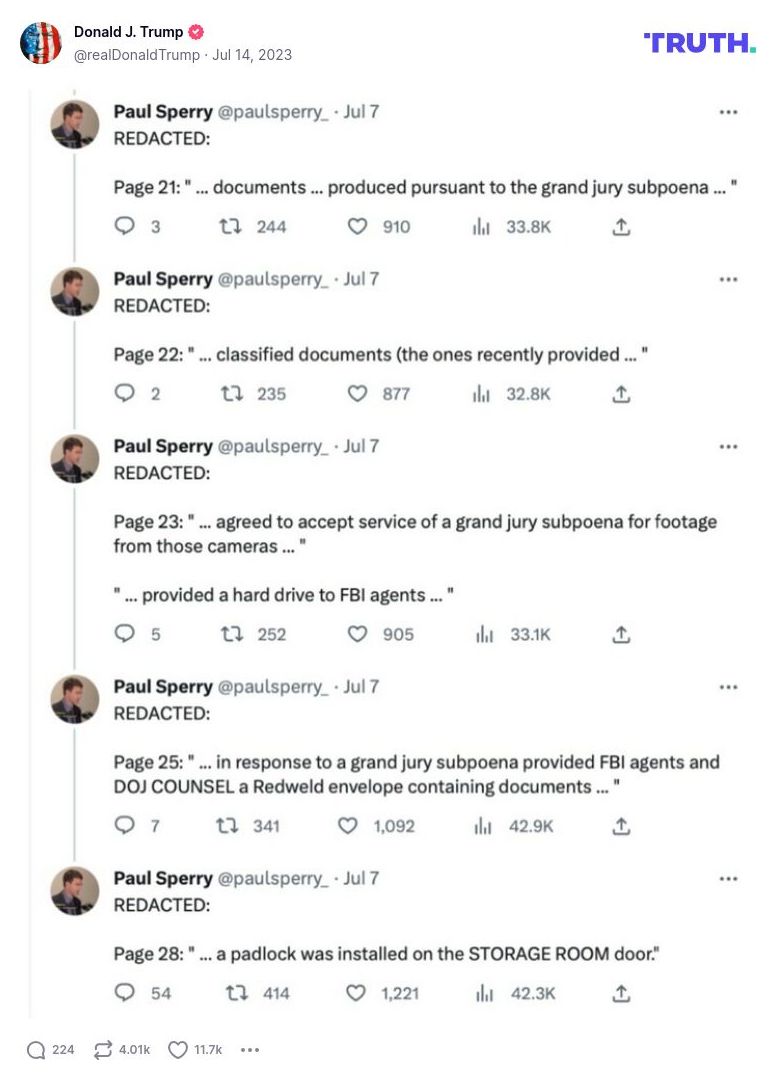Open options menu on the Page 28 tweet
The width and height of the screenshot is (777, 1080).
coord(728,879)
